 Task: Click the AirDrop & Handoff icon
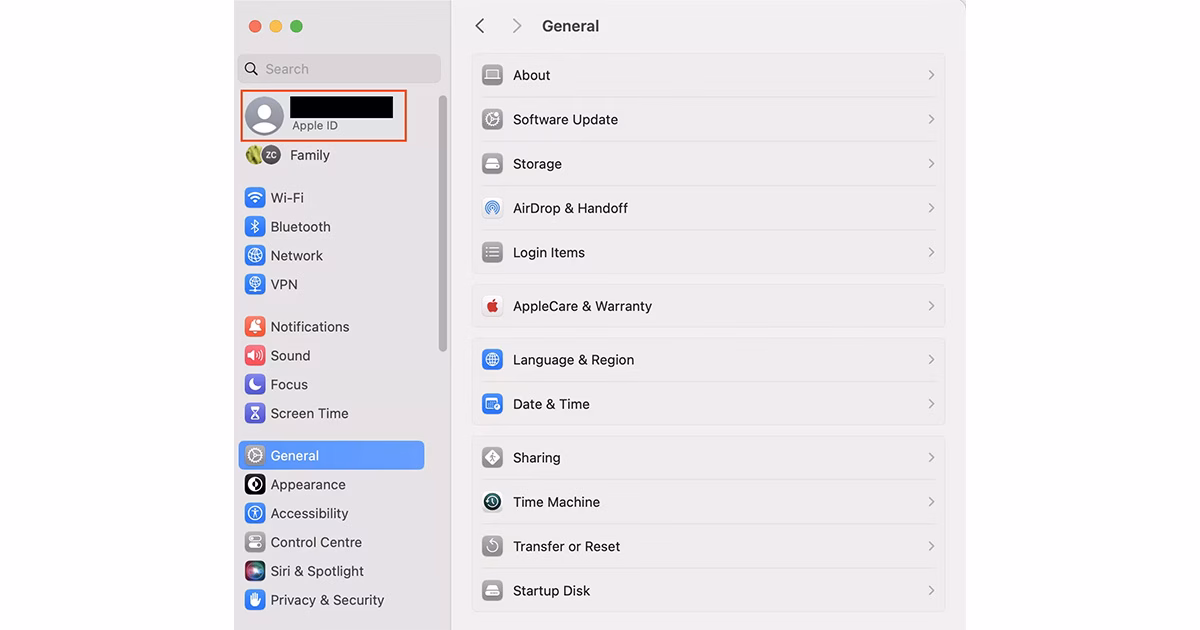coord(492,208)
